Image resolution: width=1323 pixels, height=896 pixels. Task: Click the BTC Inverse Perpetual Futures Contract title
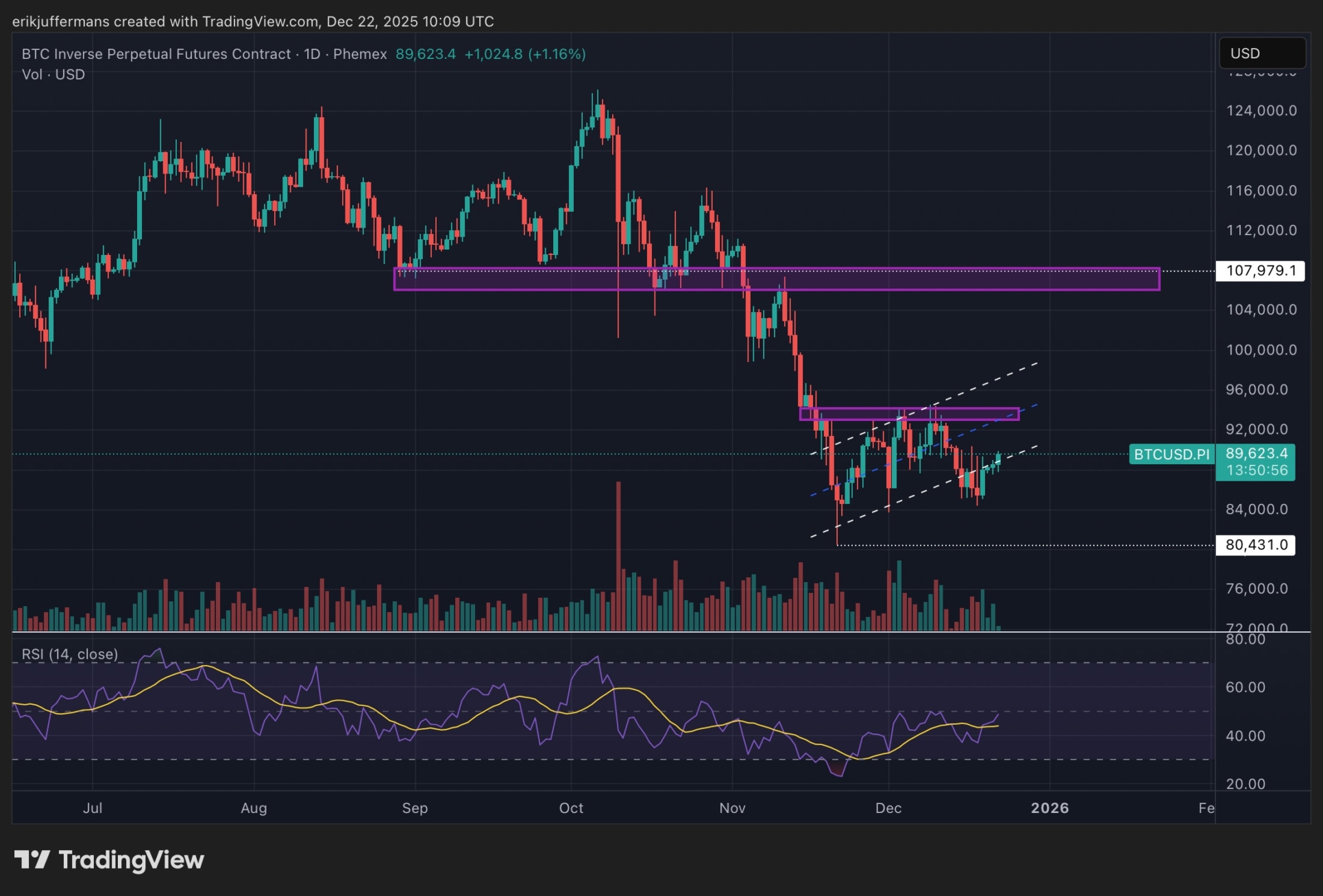[156, 54]
